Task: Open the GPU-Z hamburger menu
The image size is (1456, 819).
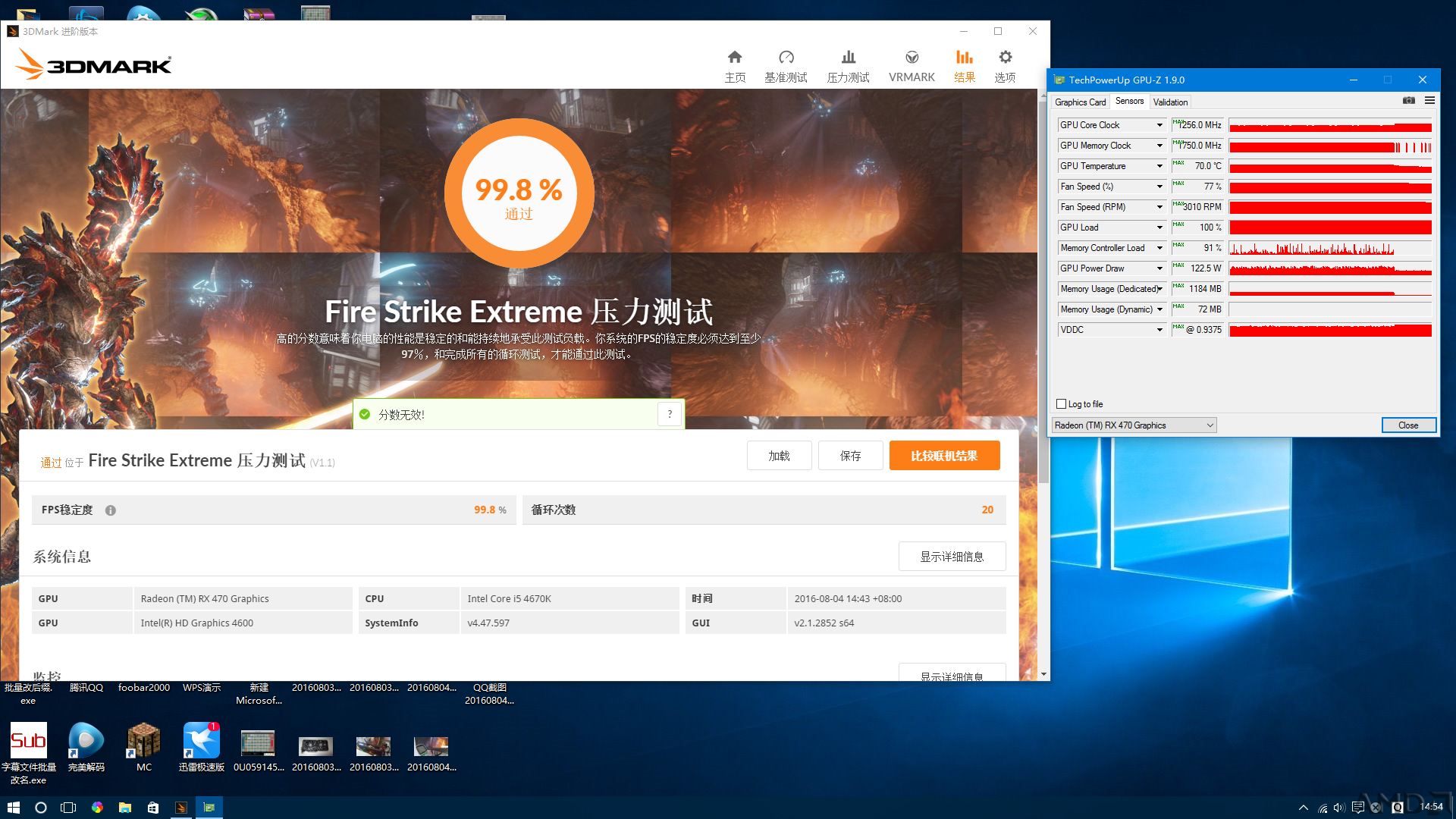Action: point(1429,100)
